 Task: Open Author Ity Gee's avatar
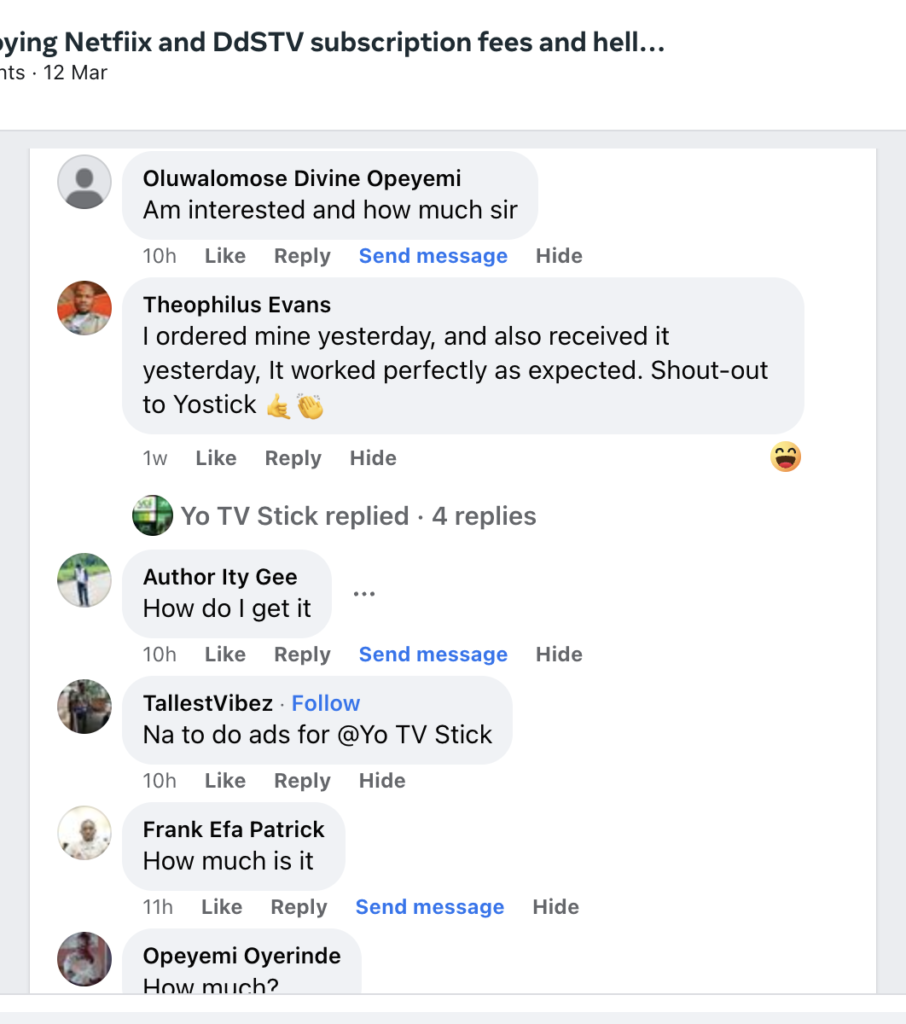[84, 580]
